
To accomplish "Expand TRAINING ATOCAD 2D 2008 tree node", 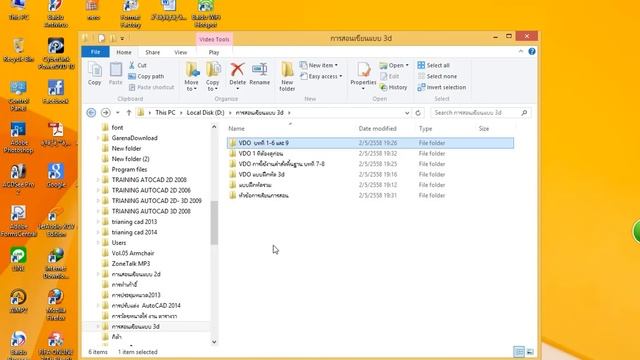I will tap(98, 180).
